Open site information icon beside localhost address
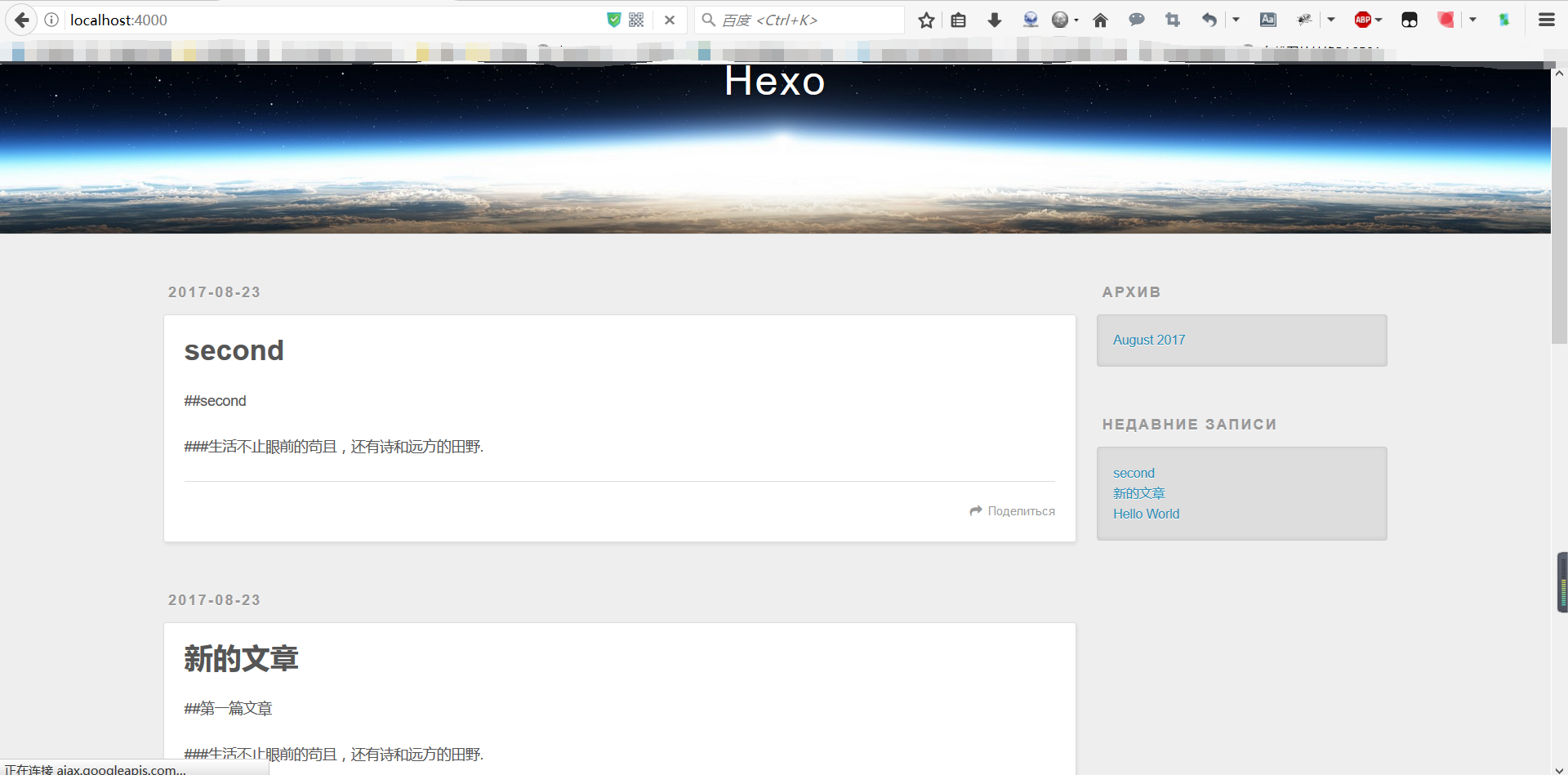1568x775 pixels. click(51, 20)
